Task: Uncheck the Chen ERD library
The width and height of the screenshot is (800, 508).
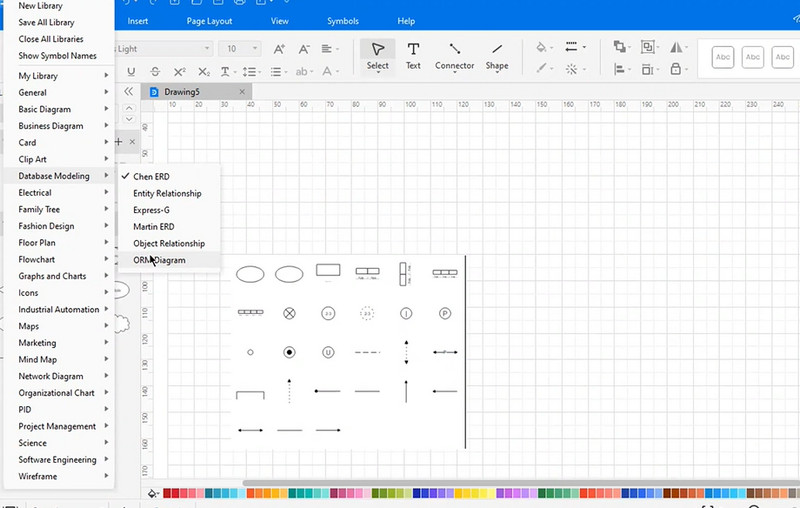Action: [151, 176]
